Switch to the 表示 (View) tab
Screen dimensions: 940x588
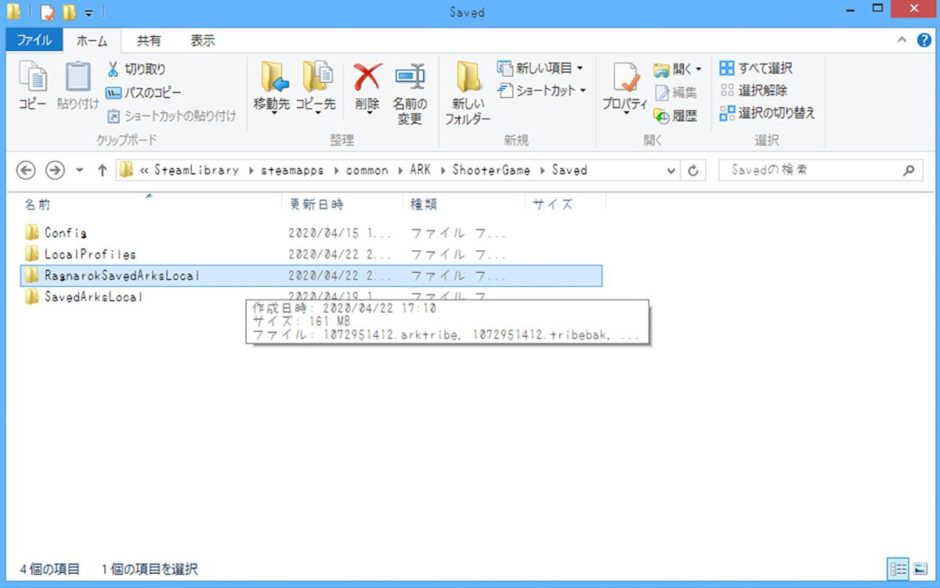[x=203, y=40]
